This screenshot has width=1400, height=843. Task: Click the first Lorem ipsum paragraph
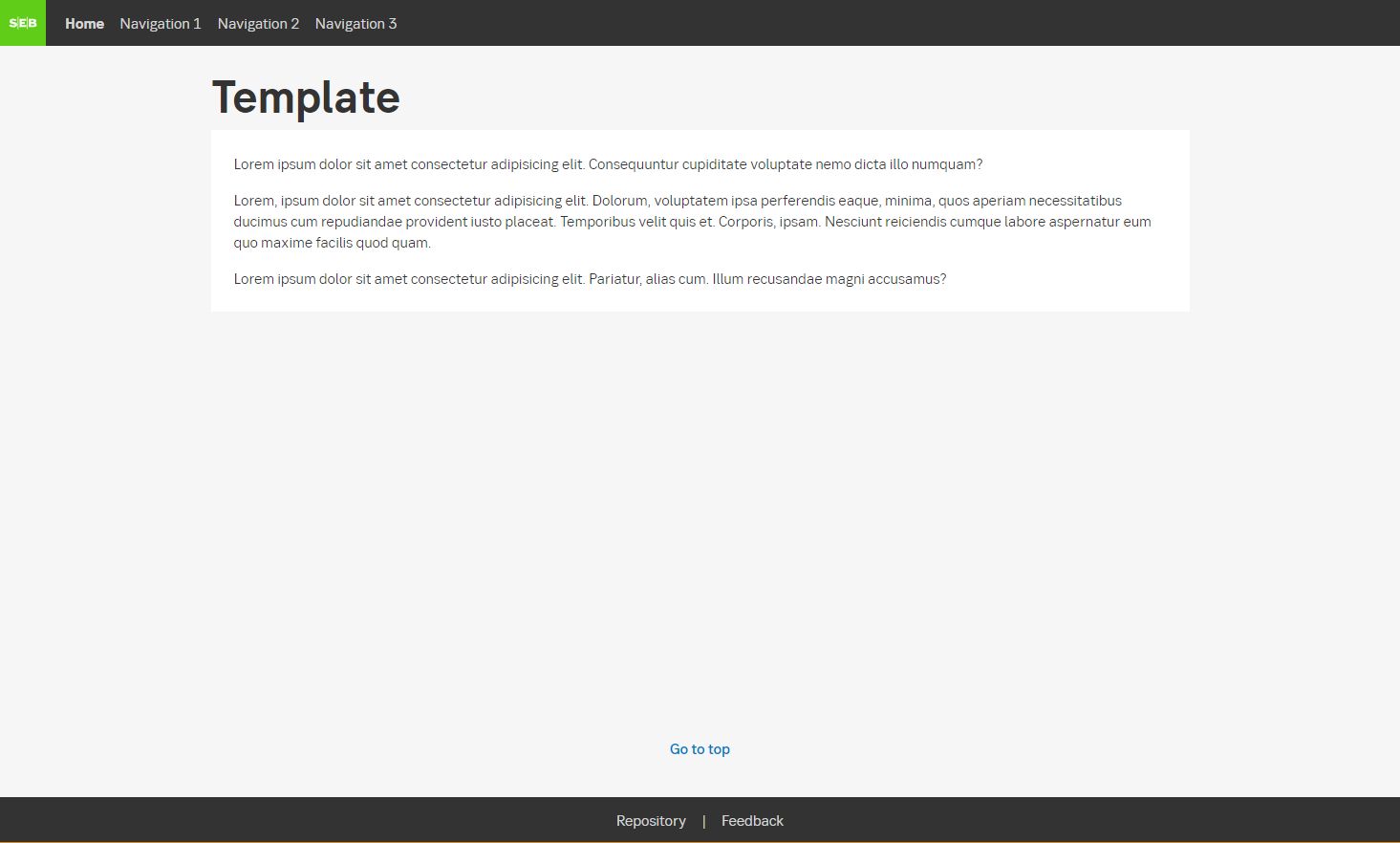coord(608,163)
